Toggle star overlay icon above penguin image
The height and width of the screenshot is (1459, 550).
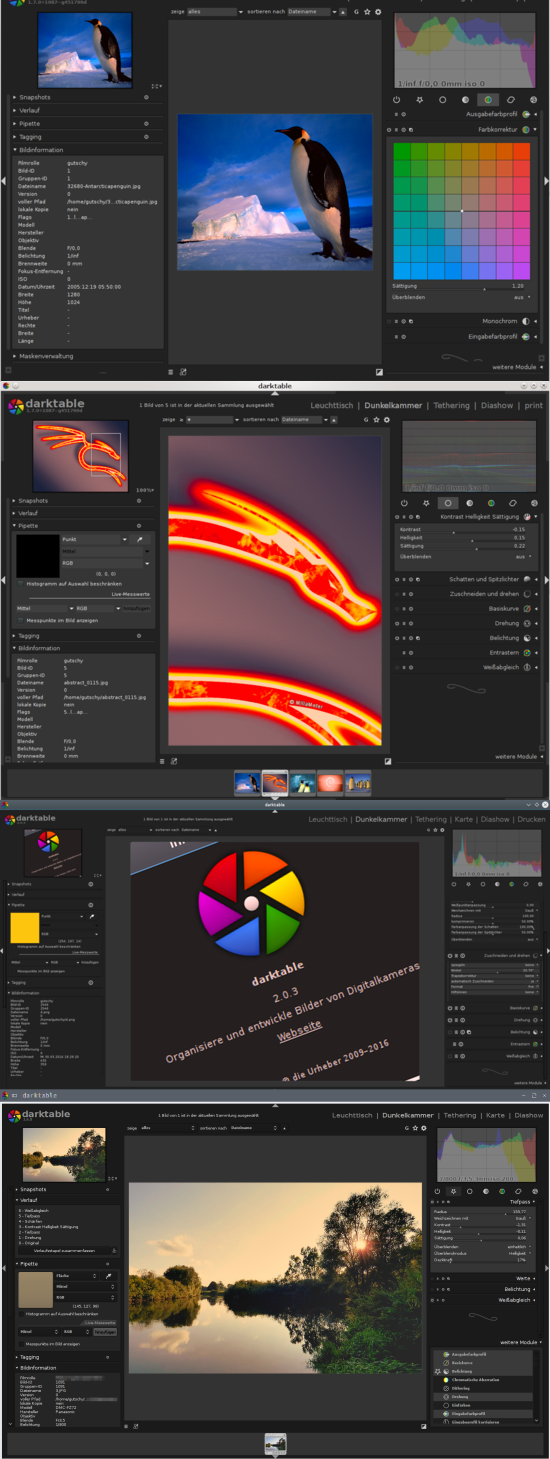coord(367,12)
